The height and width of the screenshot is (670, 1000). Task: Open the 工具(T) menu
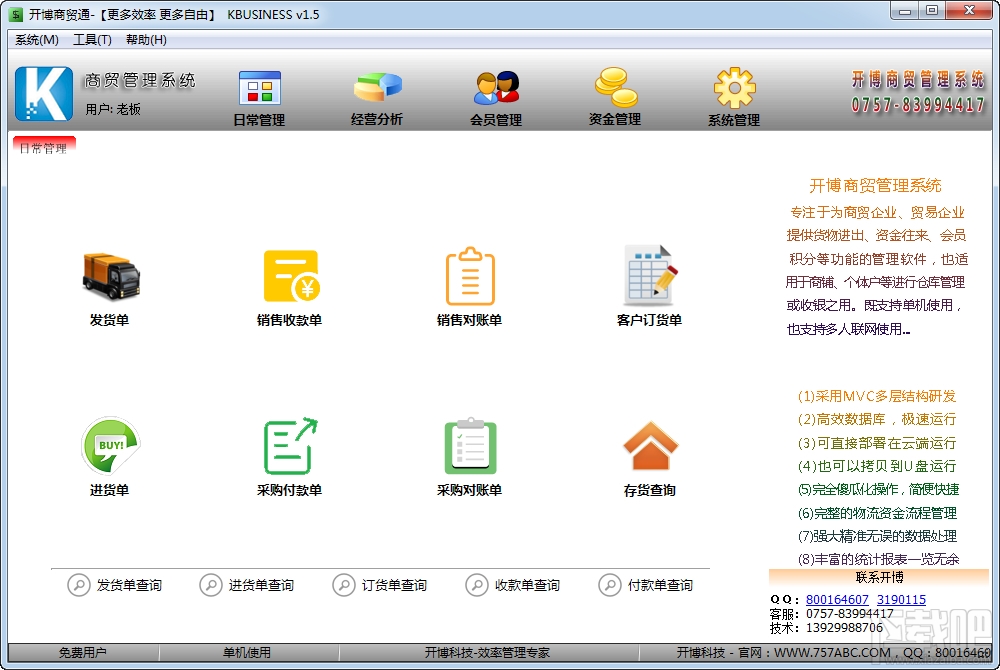(92, 40)
